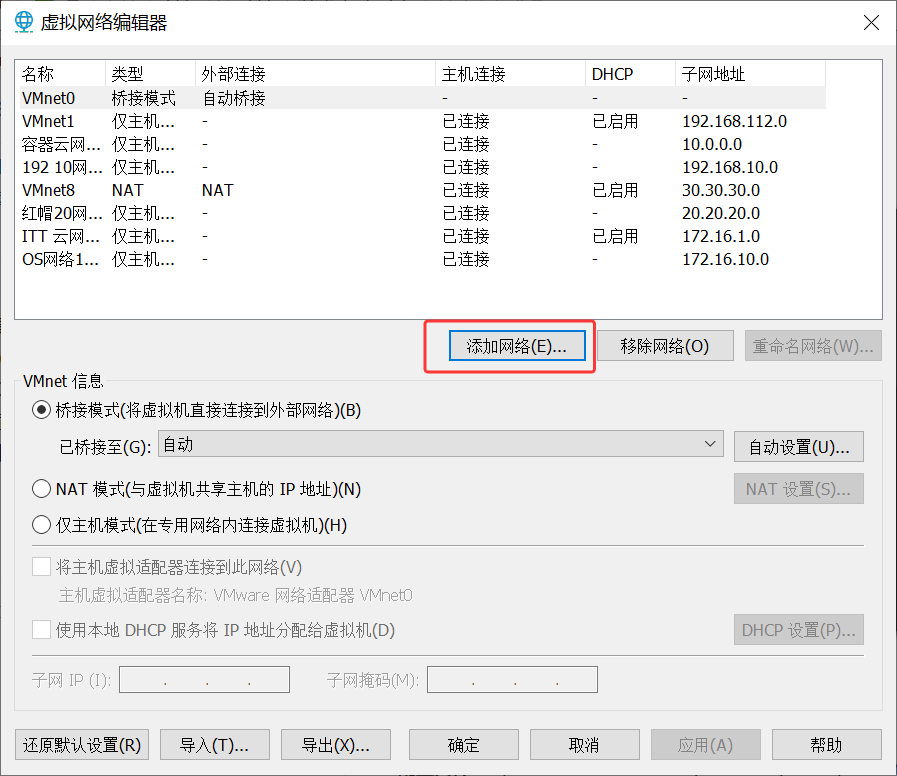Screen dimensions: 897x776
Task: Click subnet address 192.168.10.0
Action: (x=729, y=167)
